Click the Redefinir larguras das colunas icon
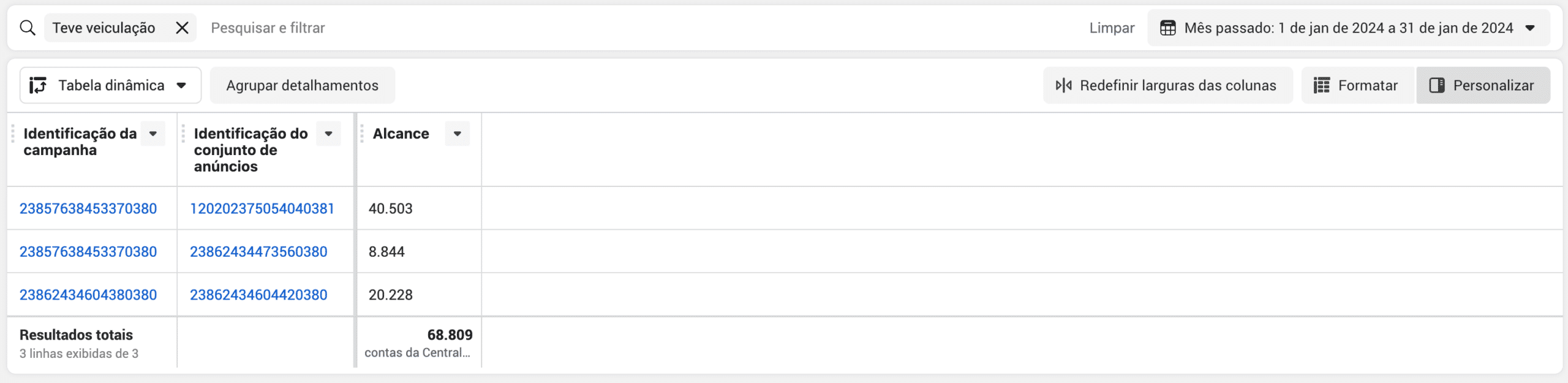Screen dimensions: 1568x383 pyautogui.click(x=1064, y=85)
